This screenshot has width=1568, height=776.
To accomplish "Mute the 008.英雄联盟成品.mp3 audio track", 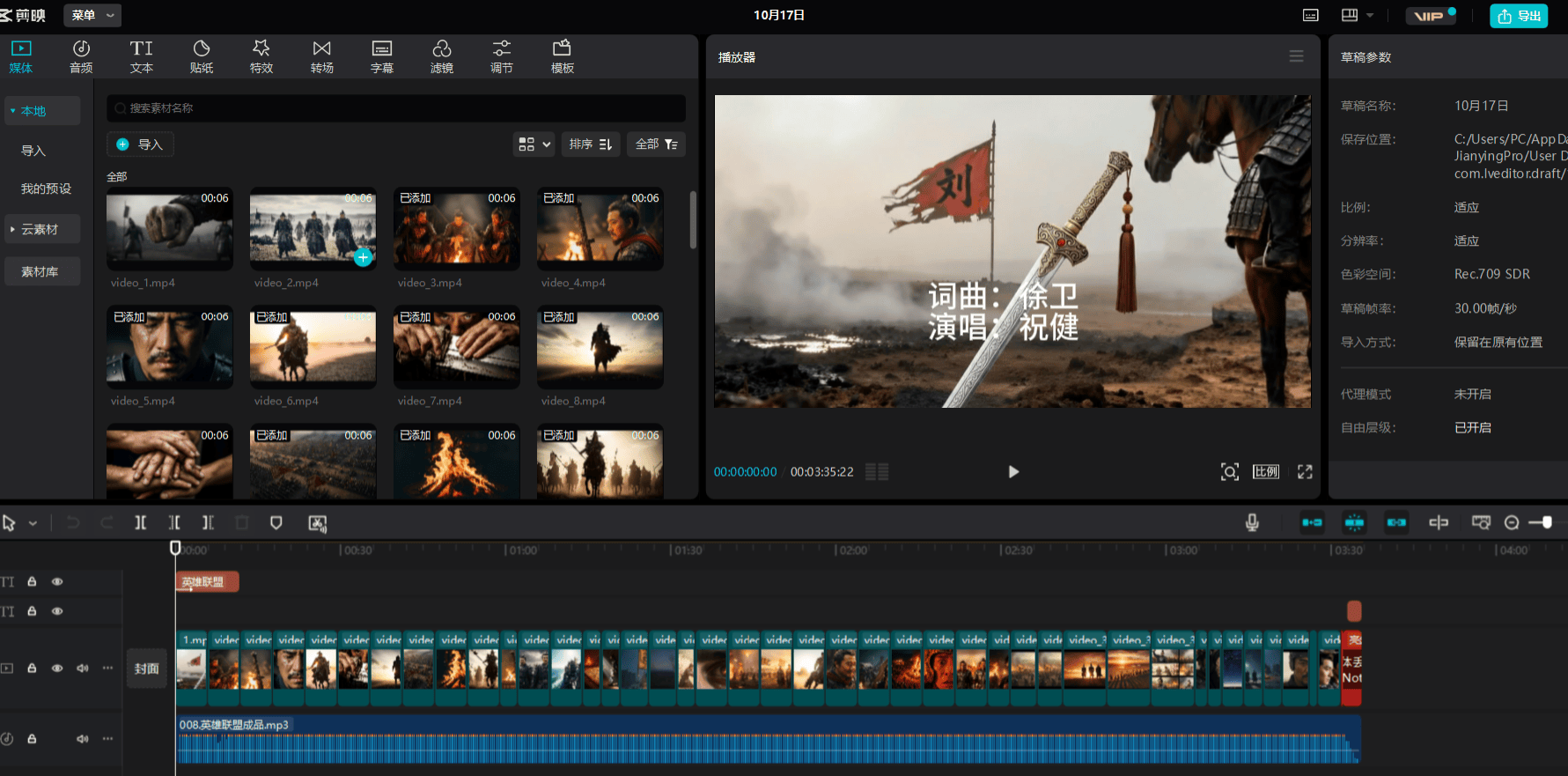I will pyautogui.click(x=82, y=739).
